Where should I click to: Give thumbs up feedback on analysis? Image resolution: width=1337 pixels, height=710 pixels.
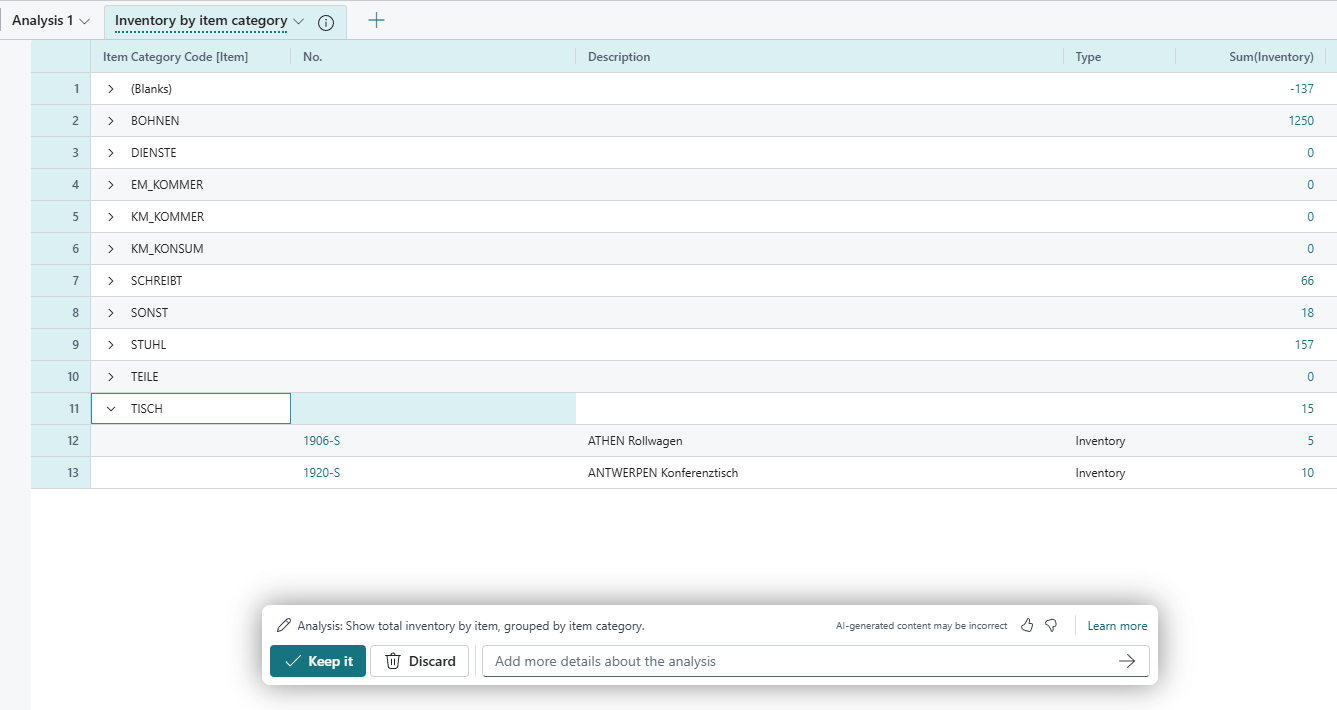(1027, 626)
